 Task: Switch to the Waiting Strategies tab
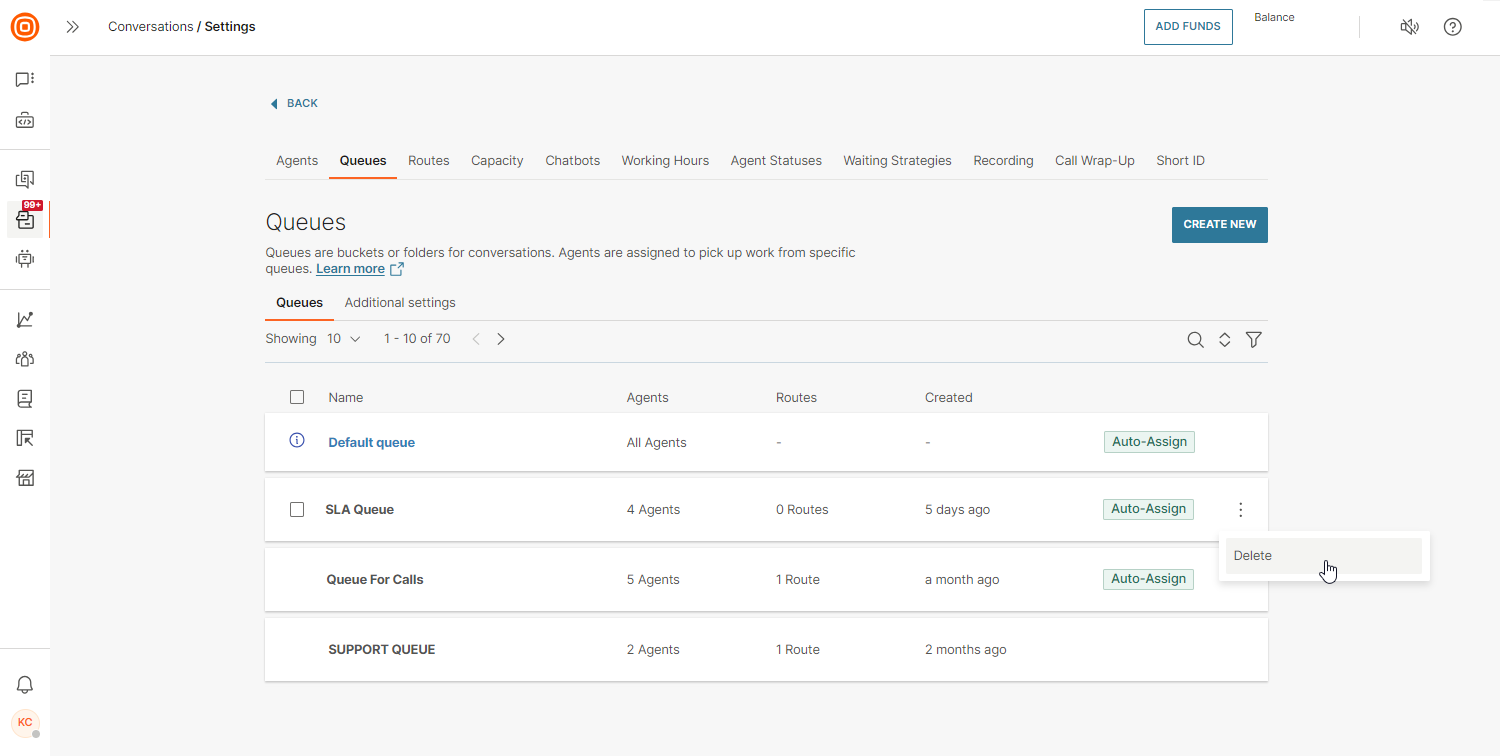coord(897,160)
